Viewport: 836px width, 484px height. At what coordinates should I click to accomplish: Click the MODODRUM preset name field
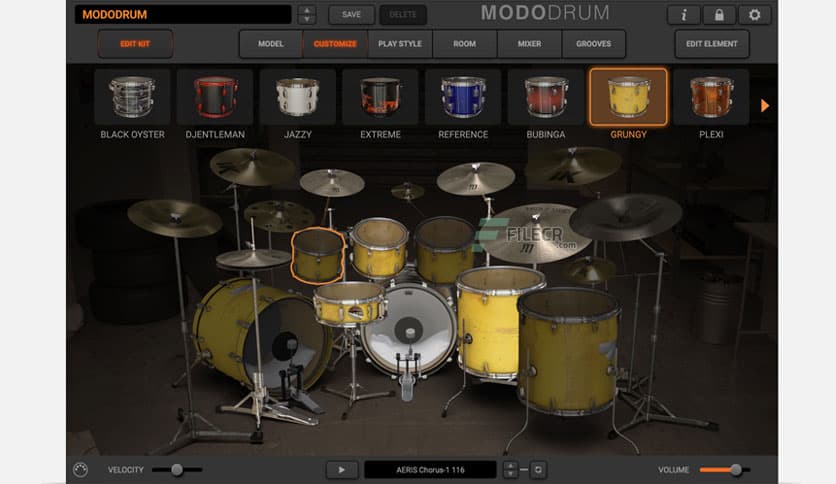183,14
